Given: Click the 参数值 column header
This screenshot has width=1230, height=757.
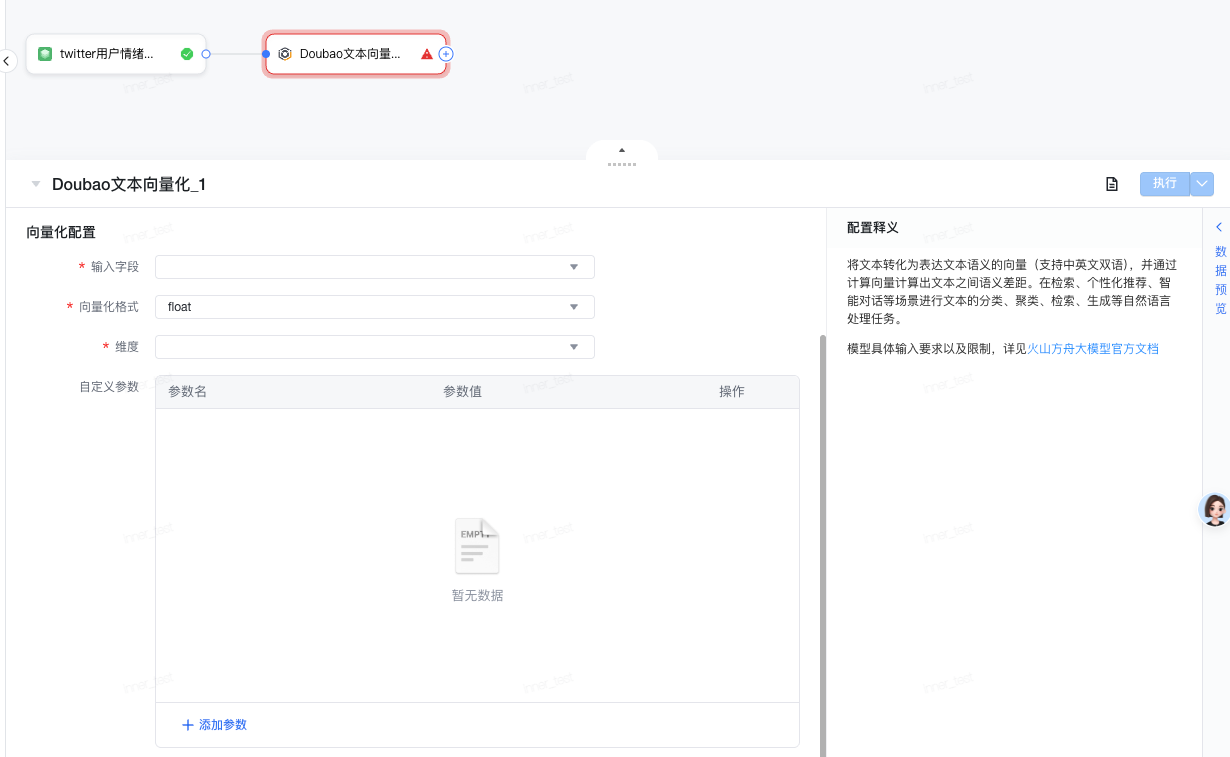Looking at the screenshot, I should 462,392.
